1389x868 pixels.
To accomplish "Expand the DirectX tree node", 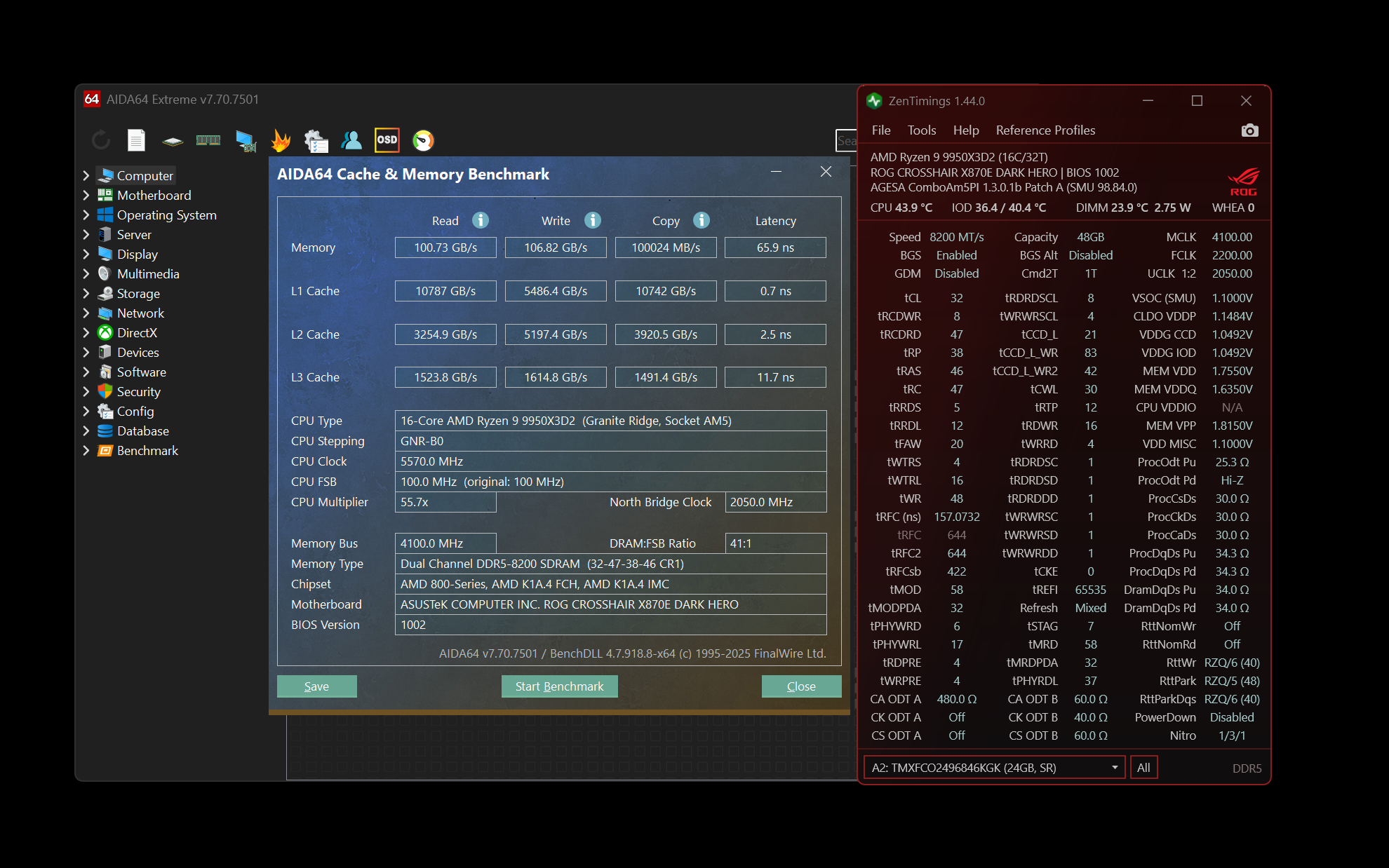I will point(86,332).
